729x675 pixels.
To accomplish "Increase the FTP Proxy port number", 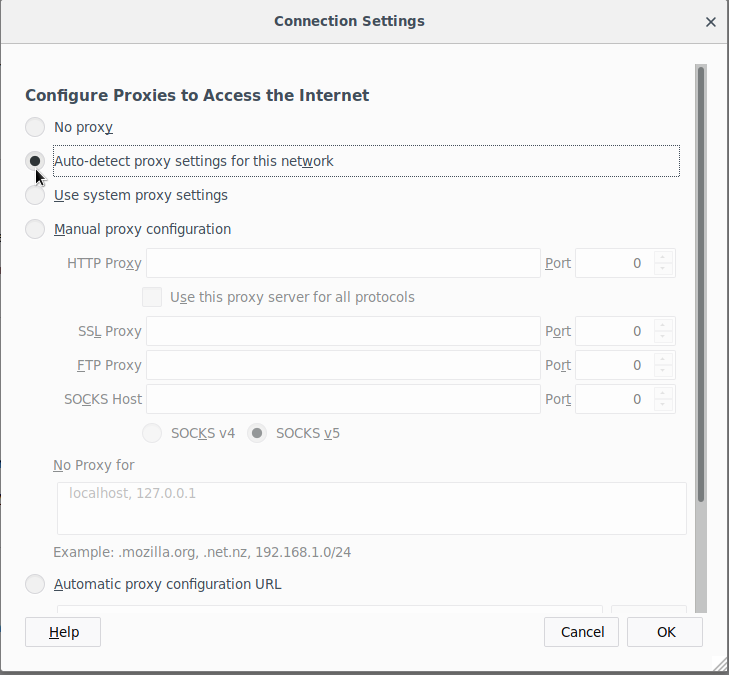I will click(664, 359).
